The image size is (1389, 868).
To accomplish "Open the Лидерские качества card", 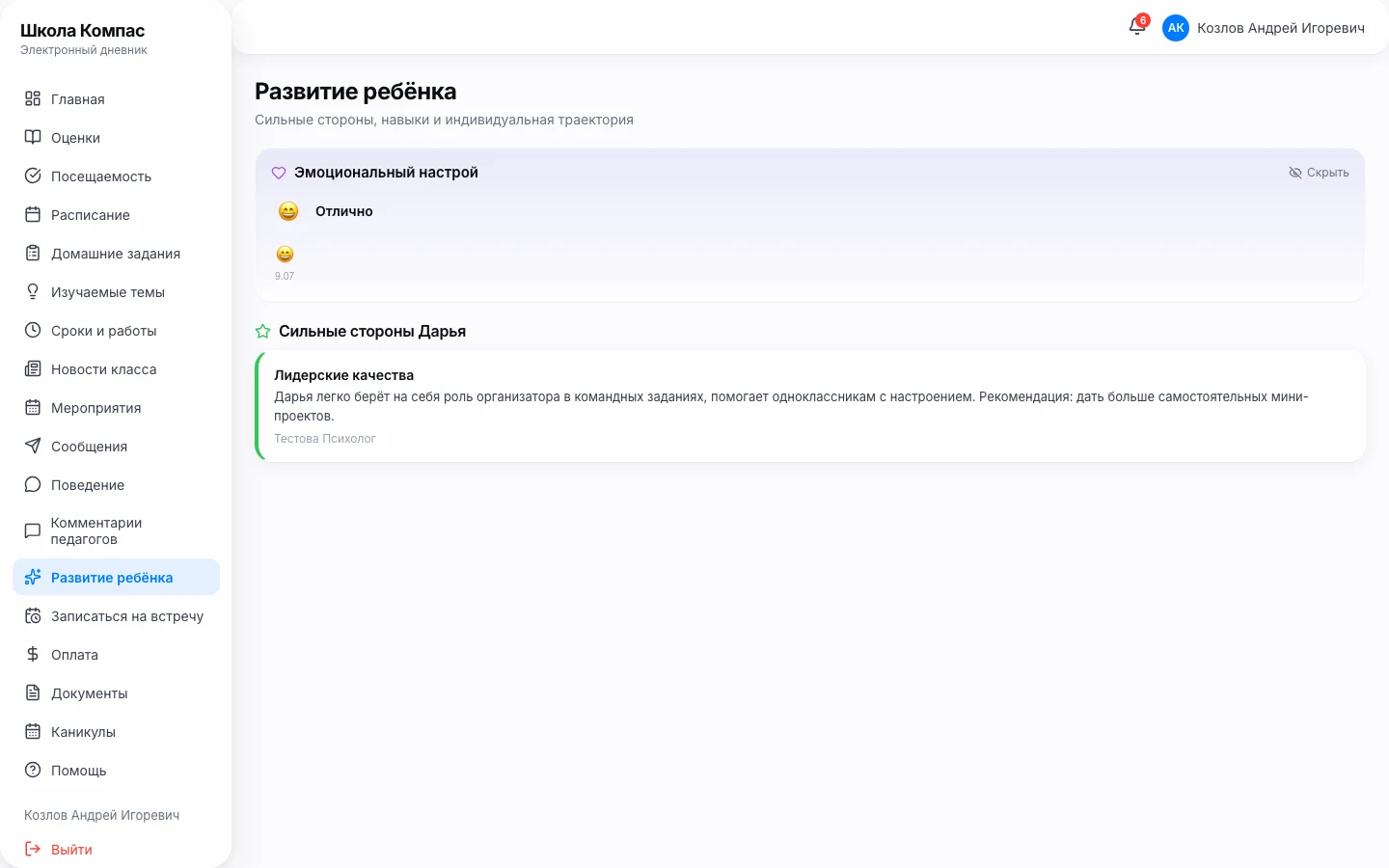I will tap(810, 406).
